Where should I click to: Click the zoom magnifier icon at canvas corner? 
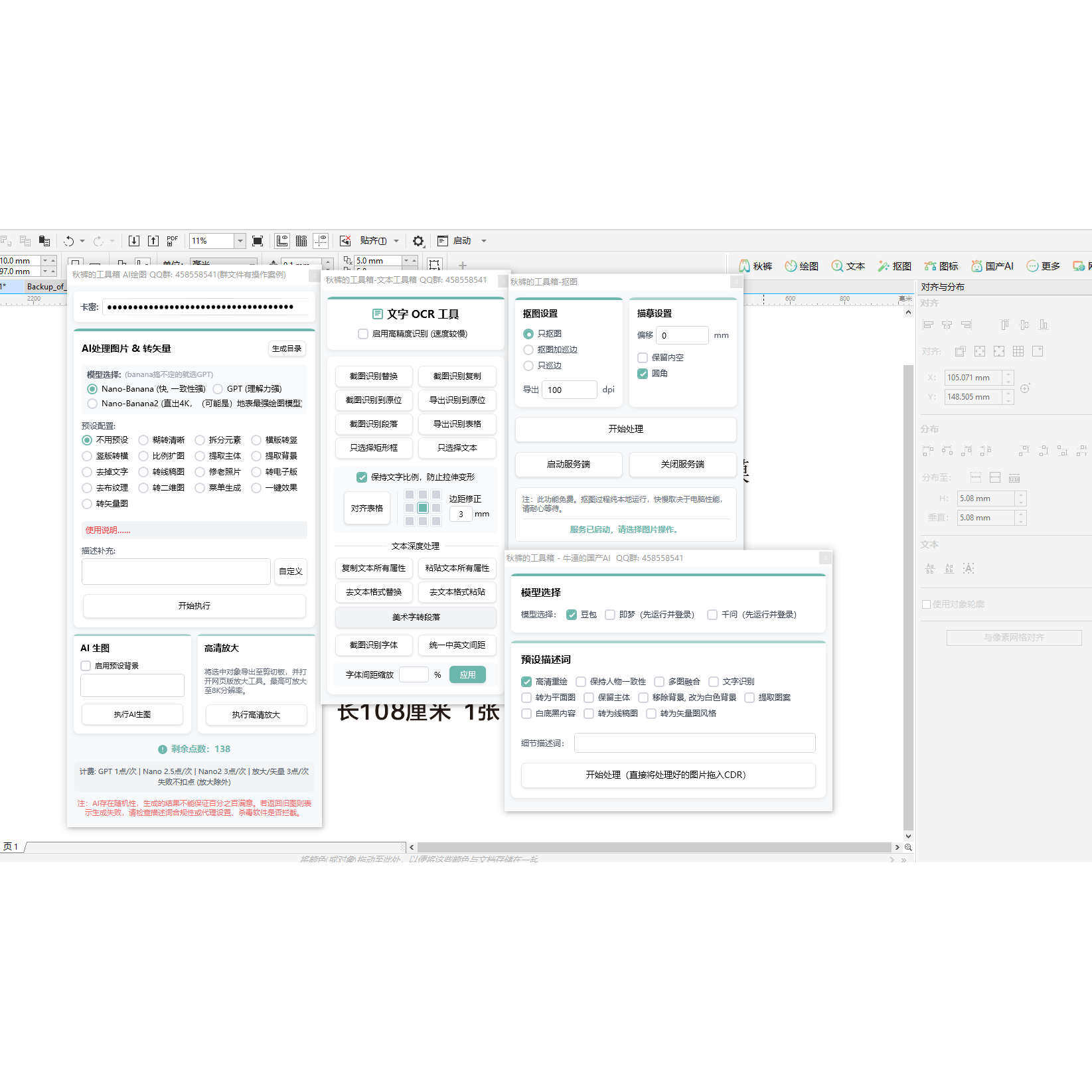908,847
